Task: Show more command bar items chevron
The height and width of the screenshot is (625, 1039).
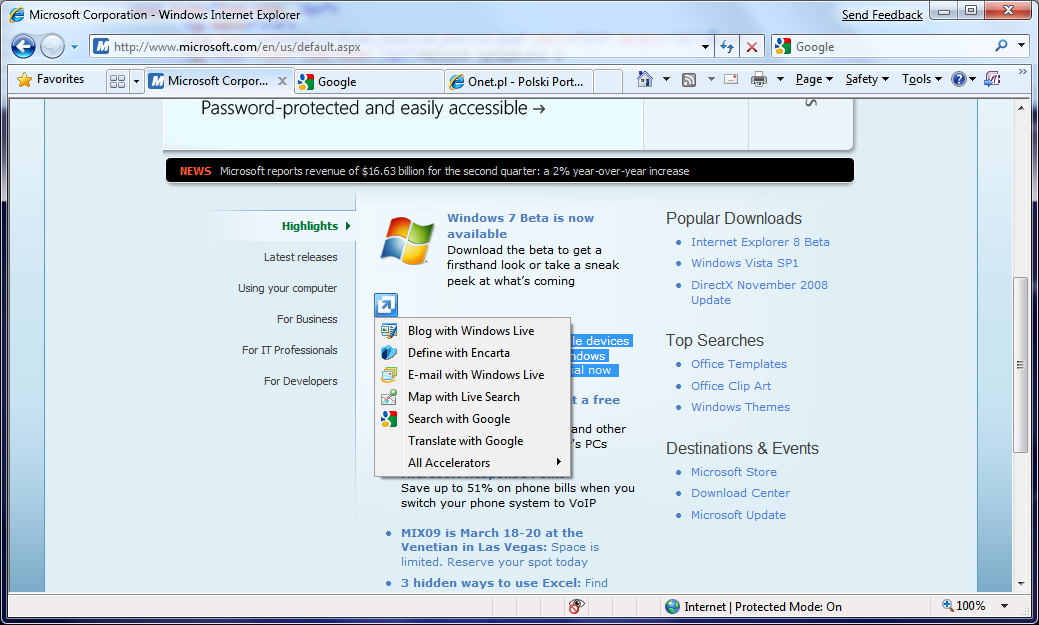Action: 1022,72
